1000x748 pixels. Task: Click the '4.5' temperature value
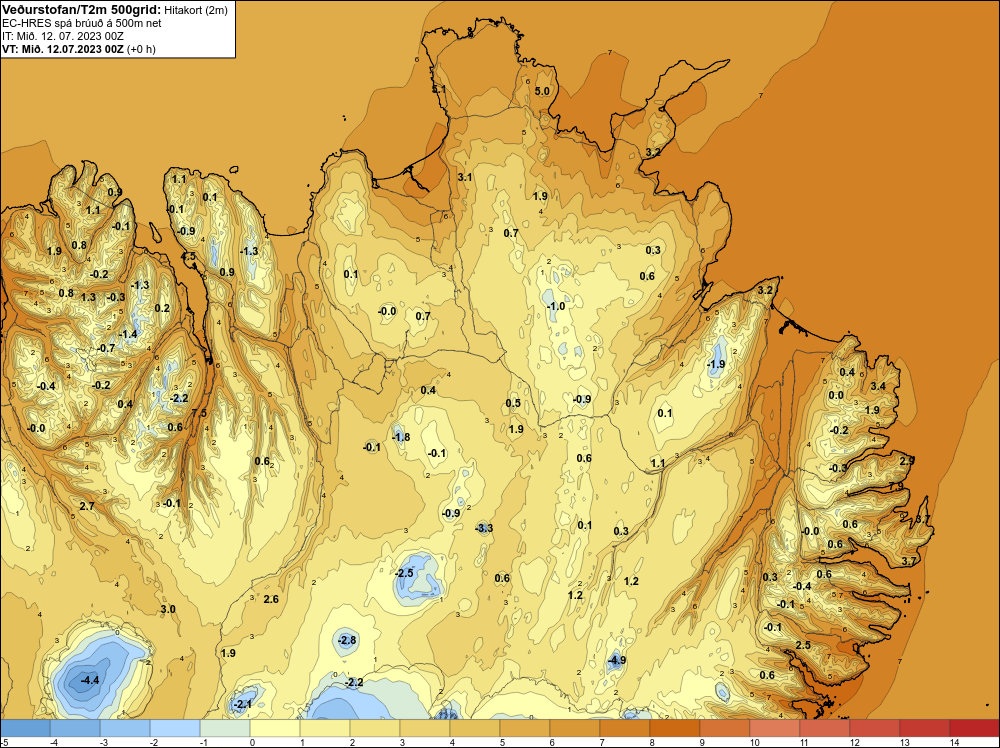pos(189,257)
